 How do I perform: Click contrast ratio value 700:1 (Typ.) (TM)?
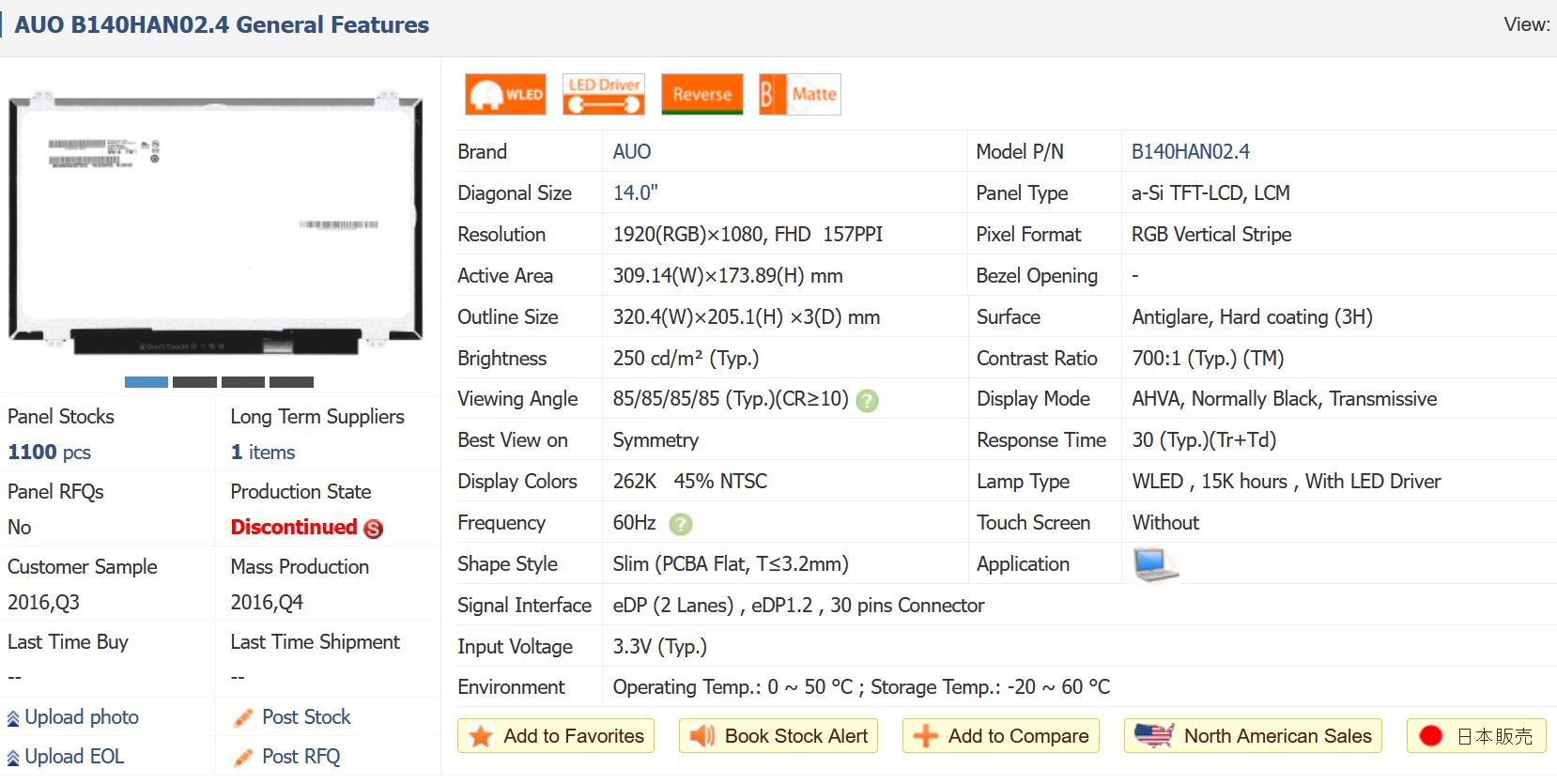(x=1208, y=359)
